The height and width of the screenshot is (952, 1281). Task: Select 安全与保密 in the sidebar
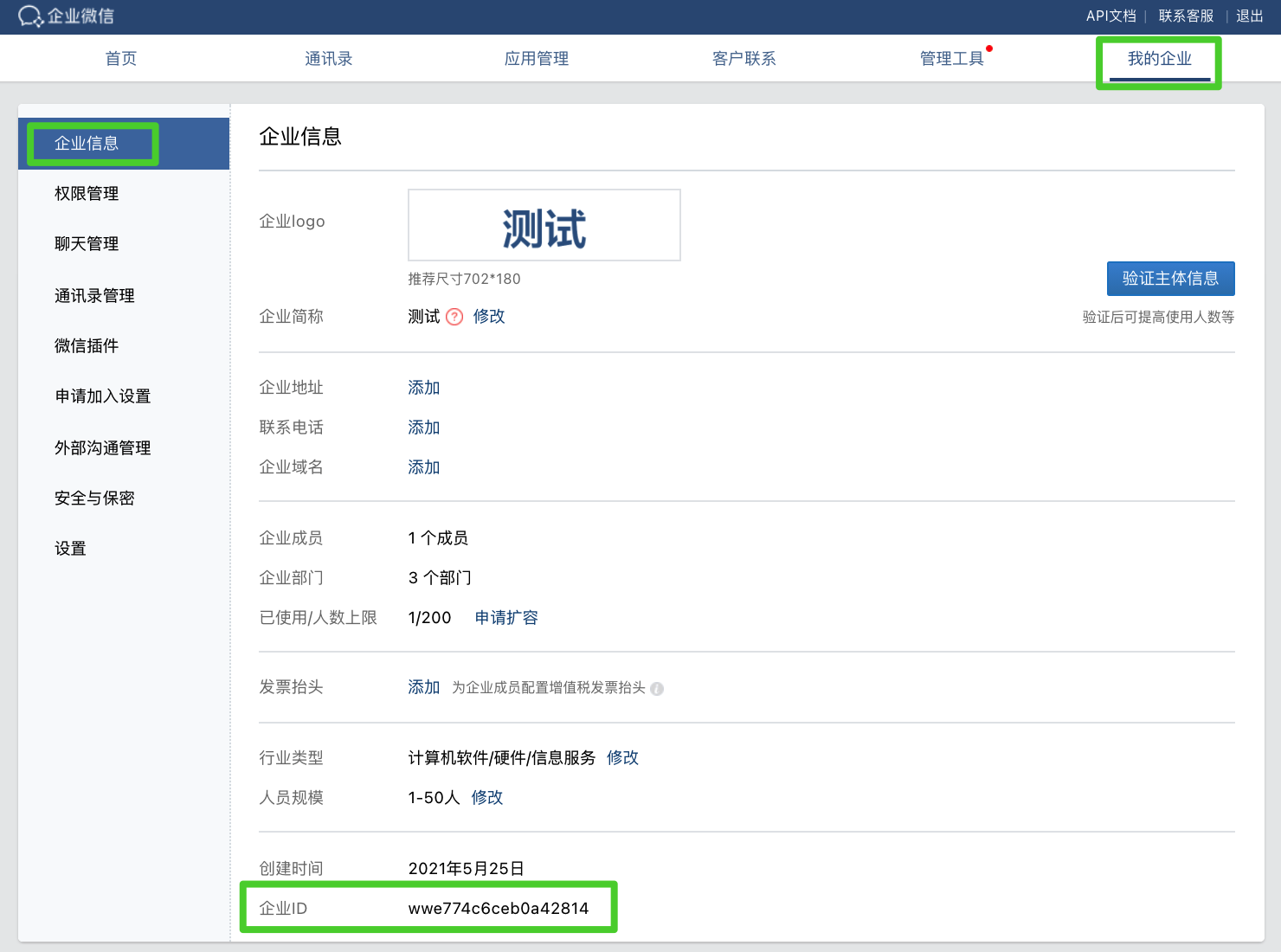(94, 499)
